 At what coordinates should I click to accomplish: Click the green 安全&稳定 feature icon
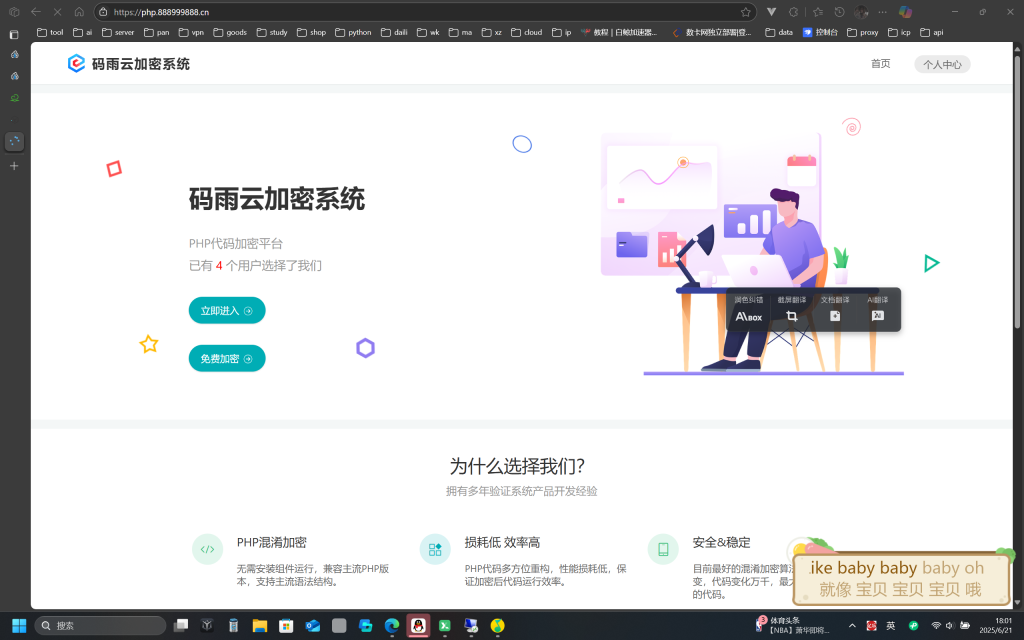[662, 549]
